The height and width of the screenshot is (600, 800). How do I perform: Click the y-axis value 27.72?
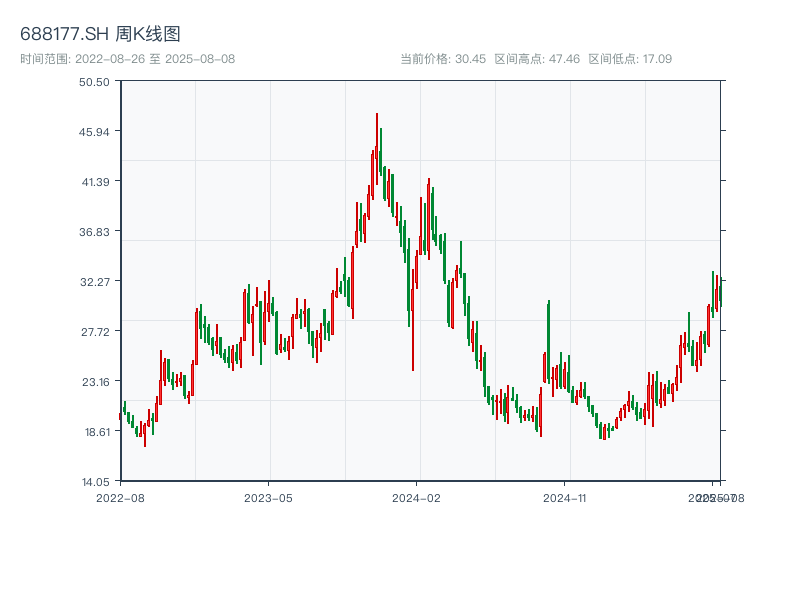click(x=95, y=332)
